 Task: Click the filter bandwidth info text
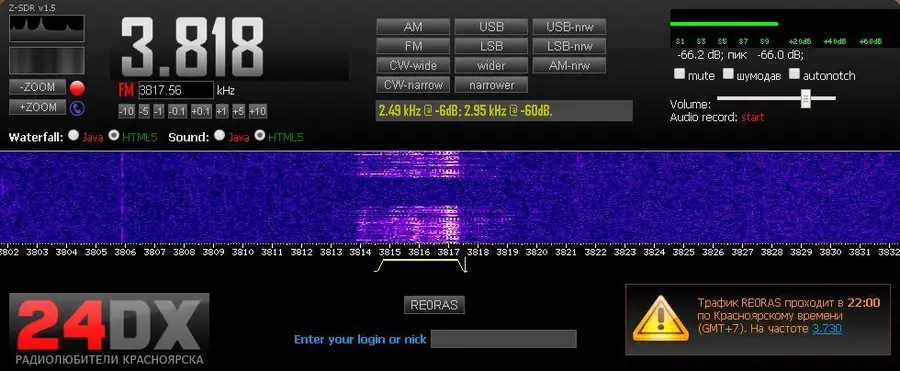tap(465, 110)
